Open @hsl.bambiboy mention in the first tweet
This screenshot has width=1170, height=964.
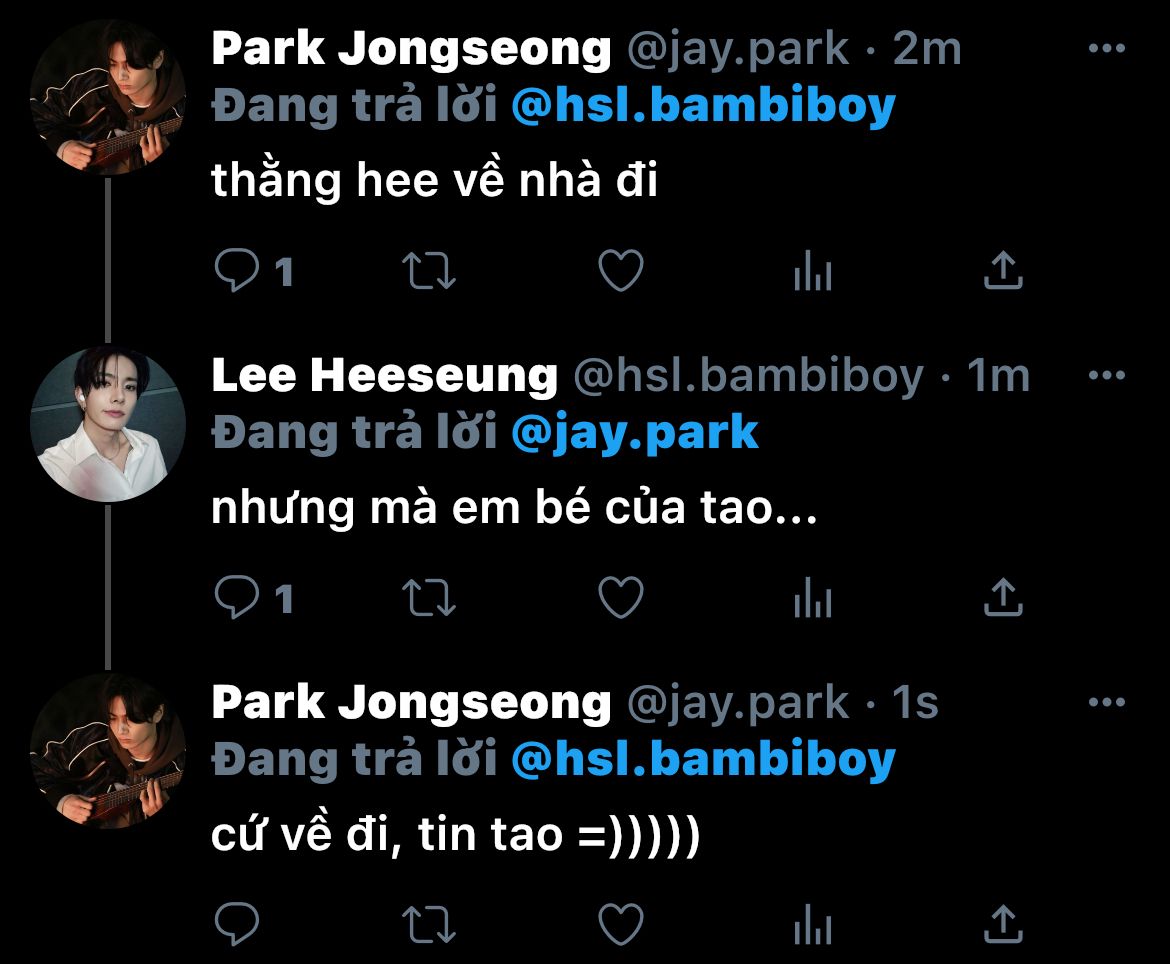pyautogui.click(x=704, y=106)
